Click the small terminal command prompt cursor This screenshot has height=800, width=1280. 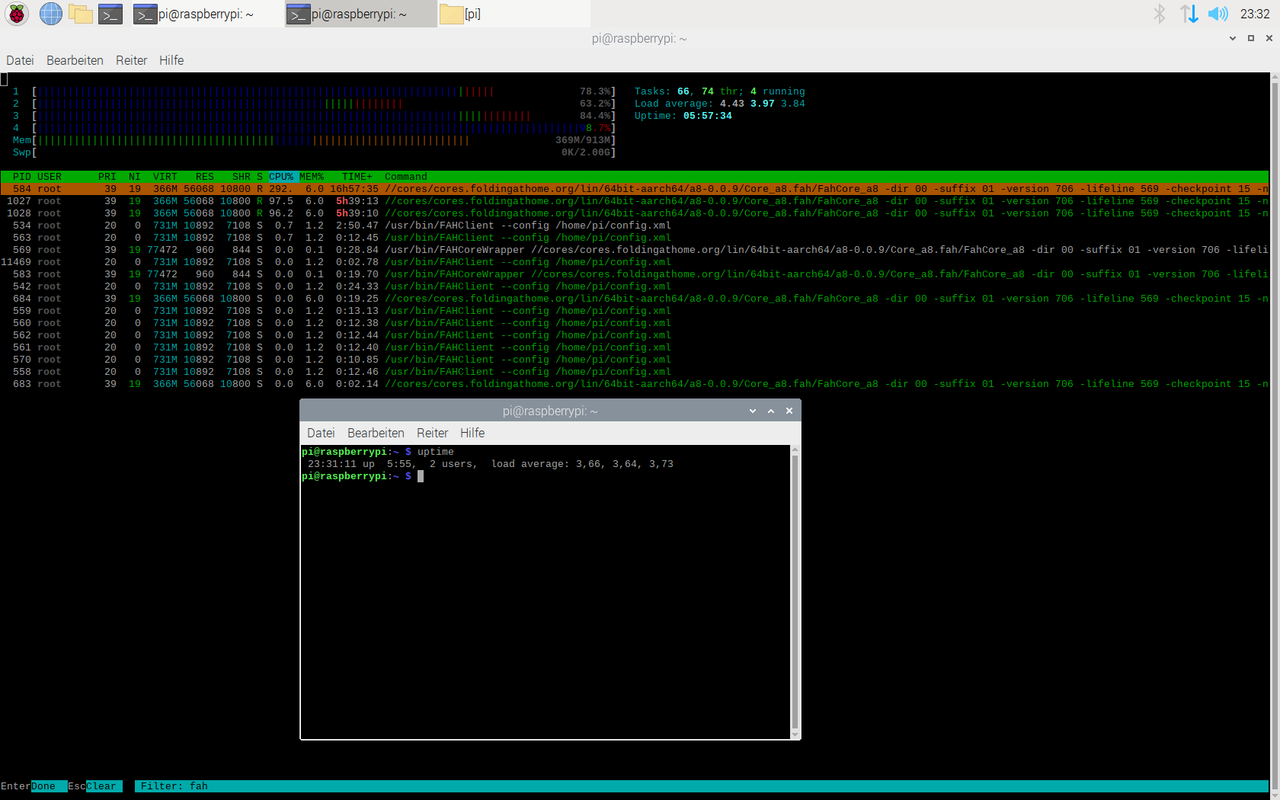pos(421,476)
